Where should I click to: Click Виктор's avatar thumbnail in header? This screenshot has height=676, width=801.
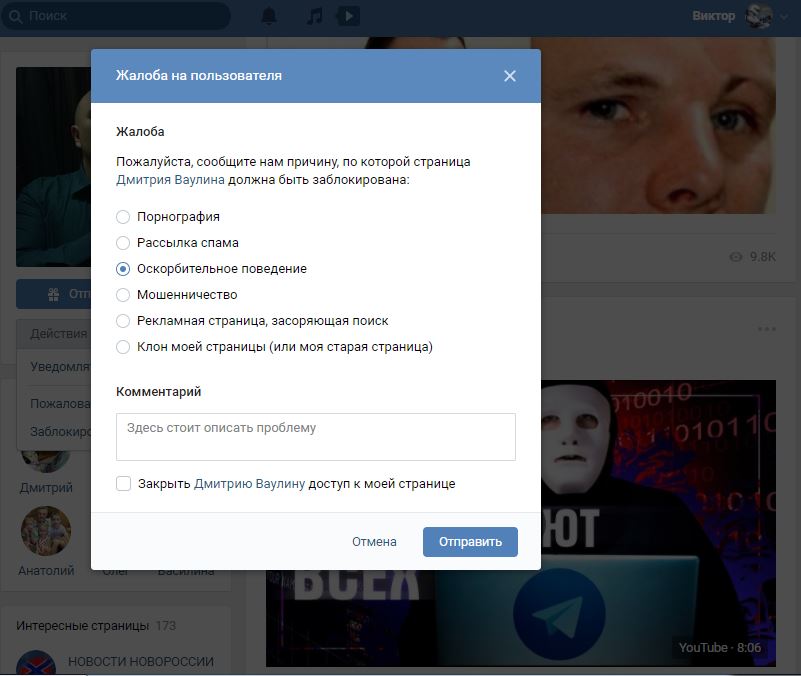tap(758, 16)
